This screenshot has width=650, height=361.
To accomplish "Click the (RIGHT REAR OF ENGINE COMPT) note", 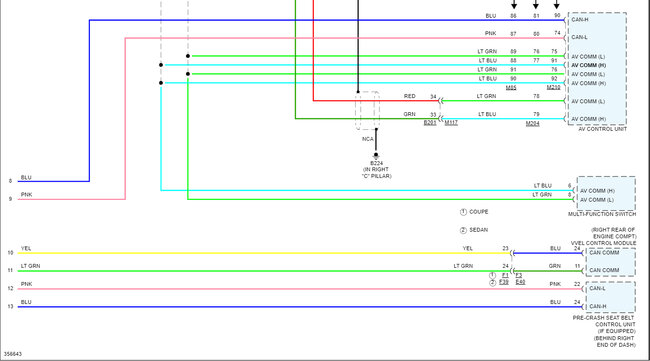I will (x=614, y=233).
